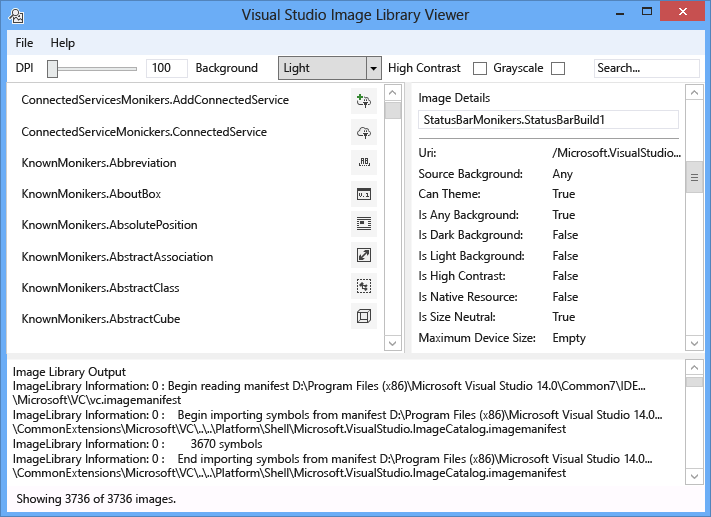Enable the High Contrast checkbox

[480, 68]
